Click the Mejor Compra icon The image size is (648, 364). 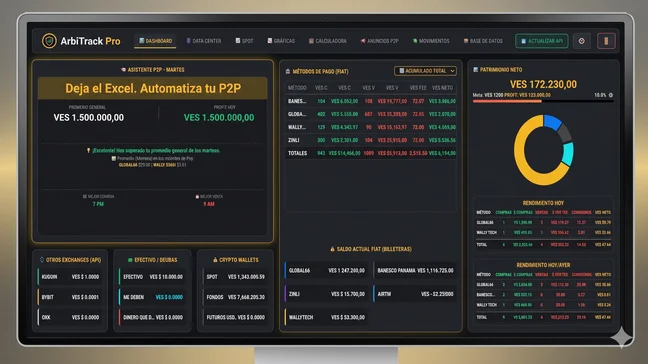tap(85, 197)
